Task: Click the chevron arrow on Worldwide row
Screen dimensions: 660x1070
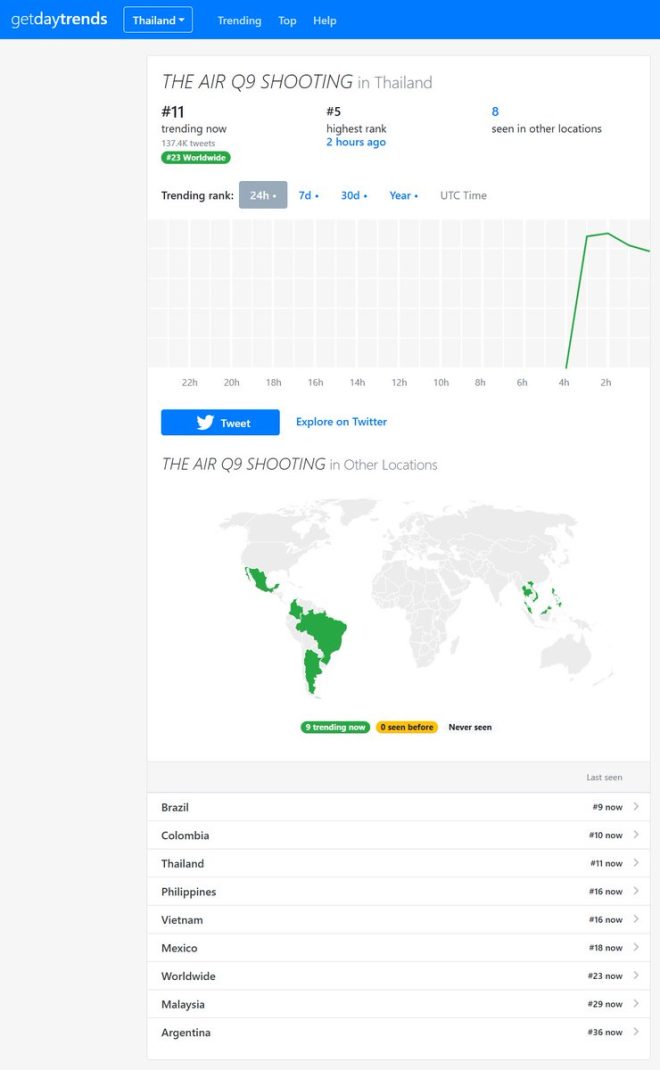Action: 636,975
